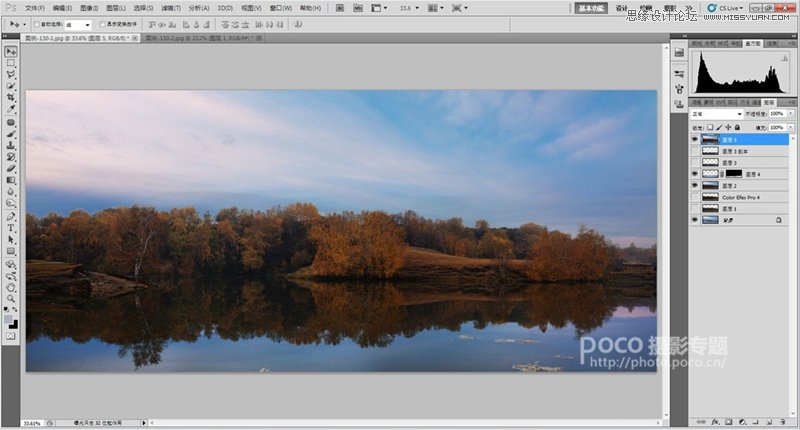Enable the Auto-Select checkbox
The image size is (800, 430).
pyautogui.click(x=37, y=24)
